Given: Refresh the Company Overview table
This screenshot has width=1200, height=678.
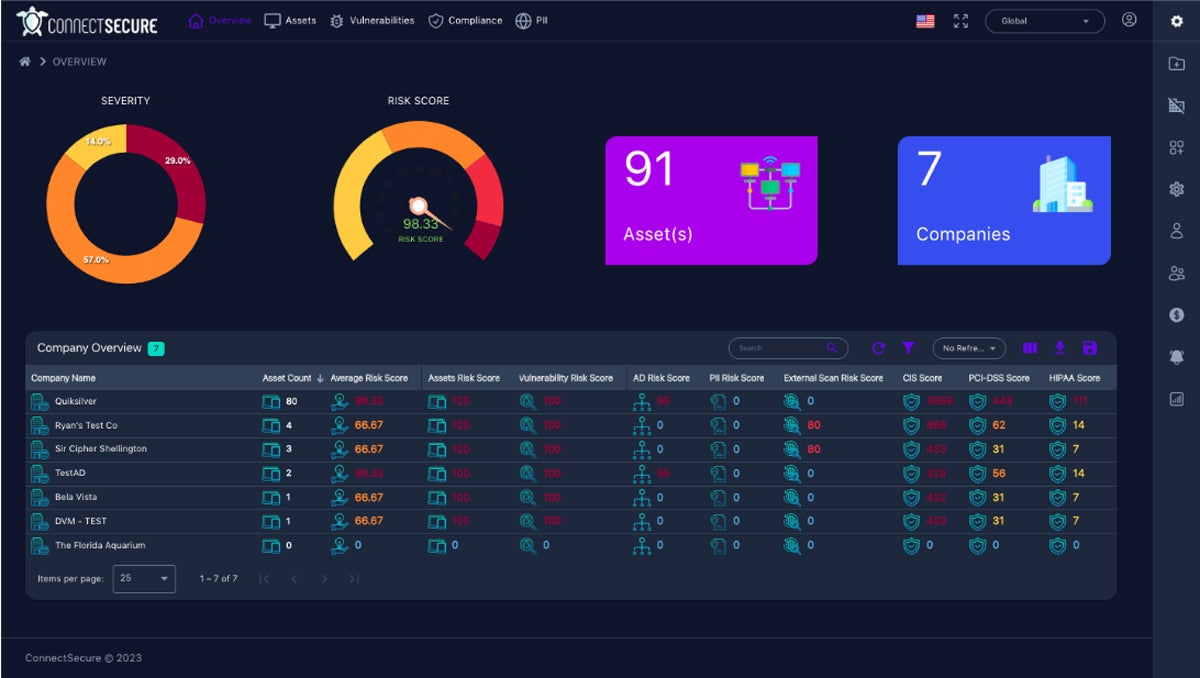Looking at the screenshot, I should click(878, 348).
